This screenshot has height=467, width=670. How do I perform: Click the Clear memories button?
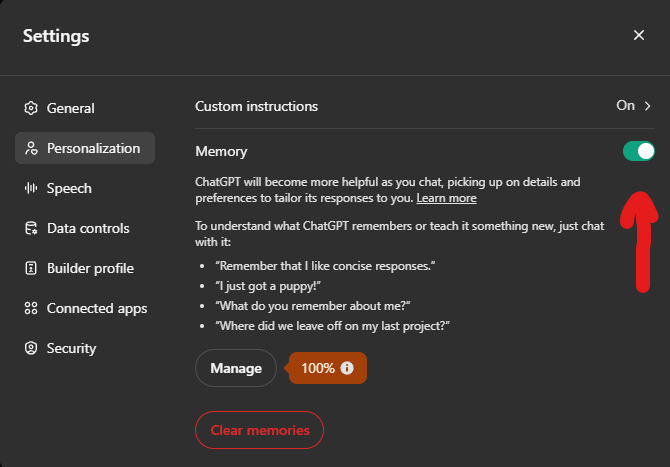pos(259,430)
